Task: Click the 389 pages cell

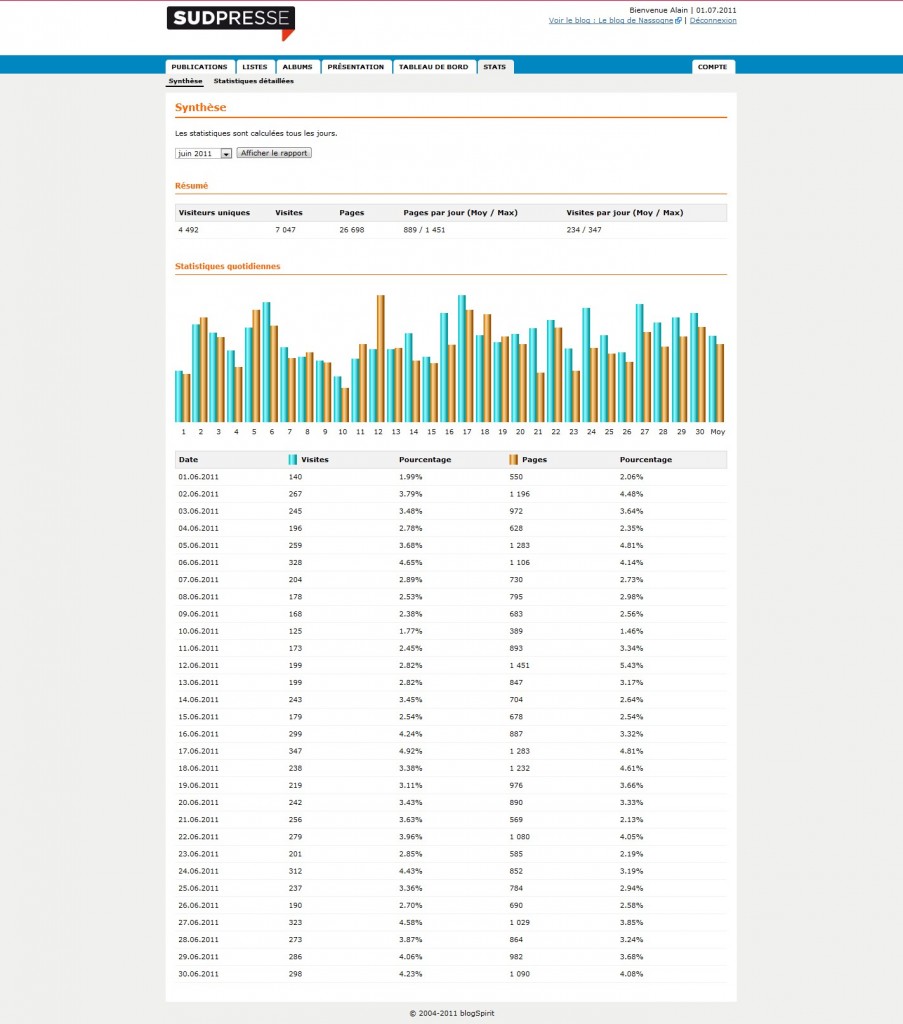Action: point(516,631)
